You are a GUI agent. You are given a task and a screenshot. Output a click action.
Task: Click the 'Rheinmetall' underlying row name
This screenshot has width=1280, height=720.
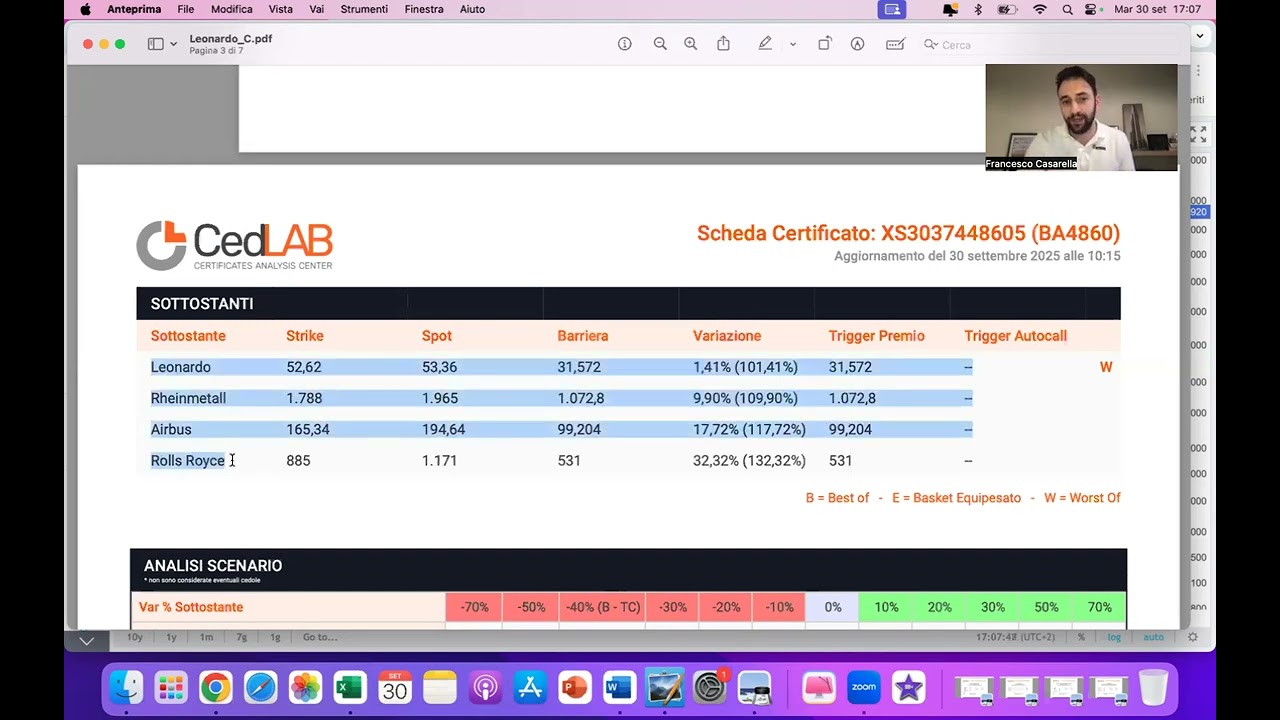coord(188,398)
